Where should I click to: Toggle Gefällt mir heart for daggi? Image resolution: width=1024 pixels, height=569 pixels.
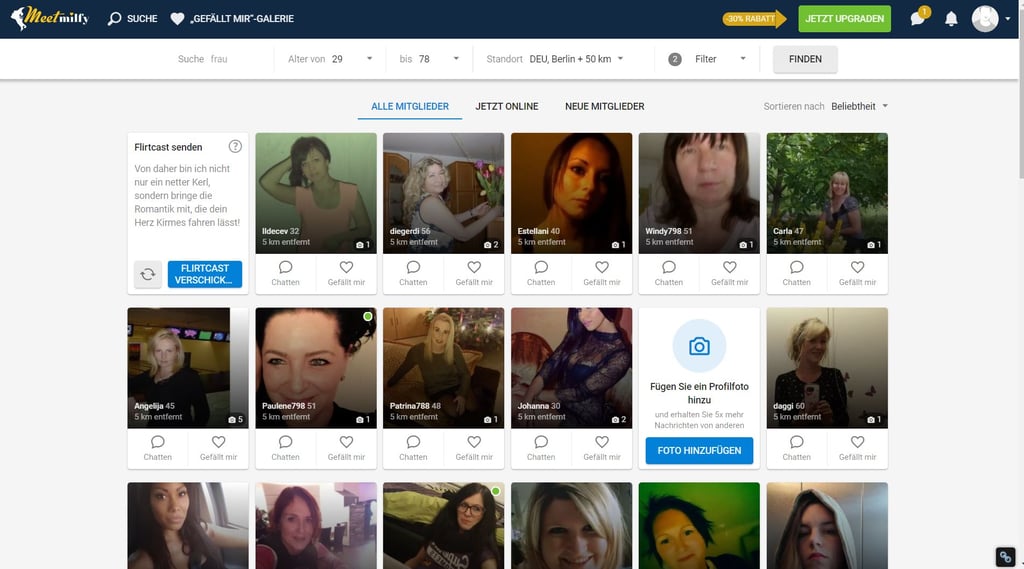857,442
